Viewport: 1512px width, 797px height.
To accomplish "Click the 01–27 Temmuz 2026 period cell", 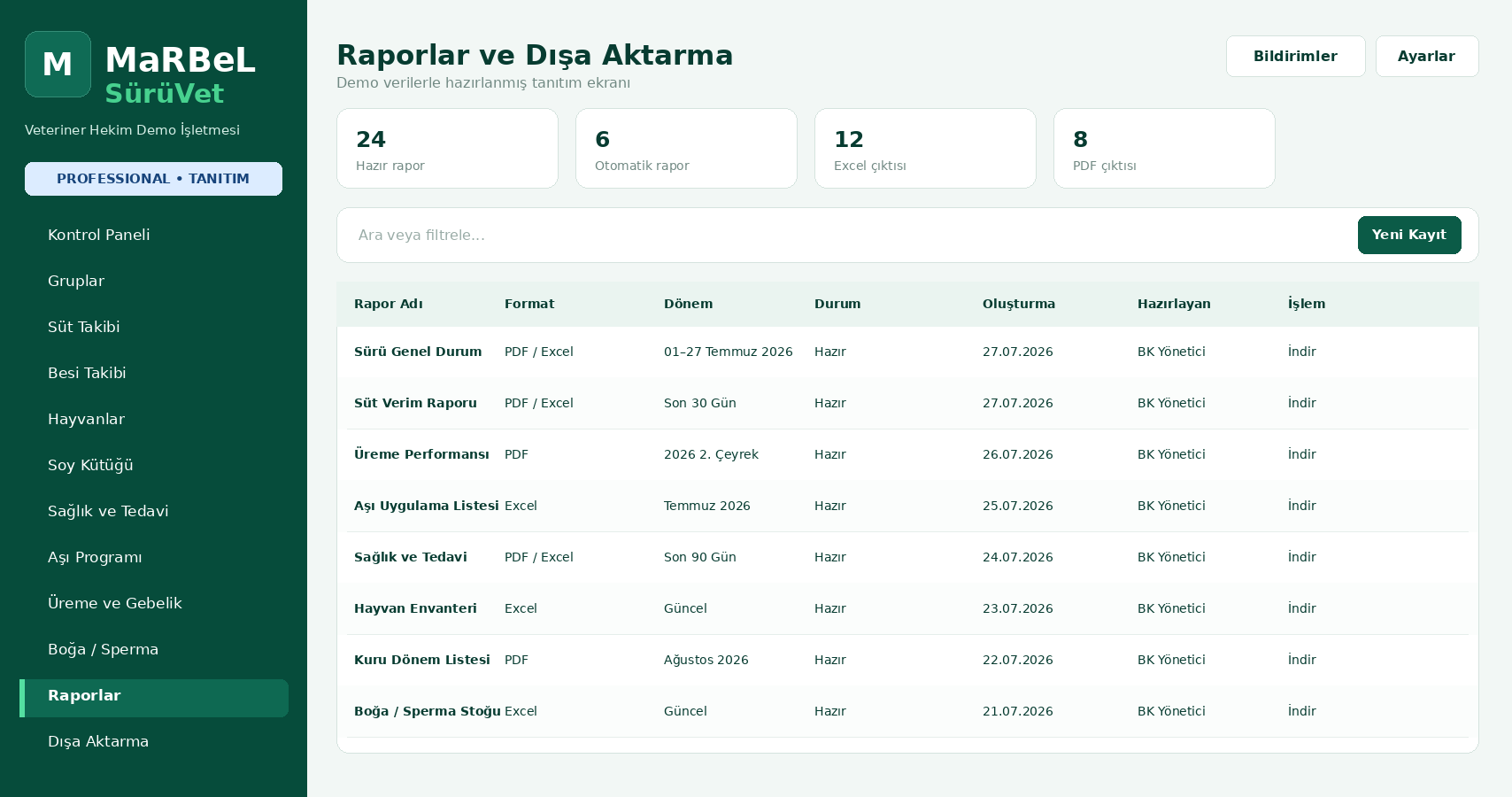I will click(x=729, y=352).
